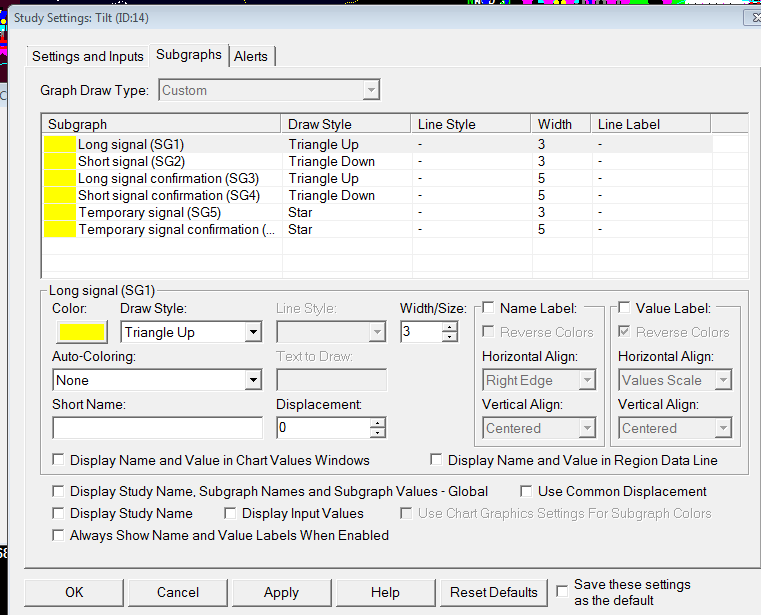Screen dimensions: 761x615
Task: Click the Subgraph column header
Action: [x=161, y=124]
